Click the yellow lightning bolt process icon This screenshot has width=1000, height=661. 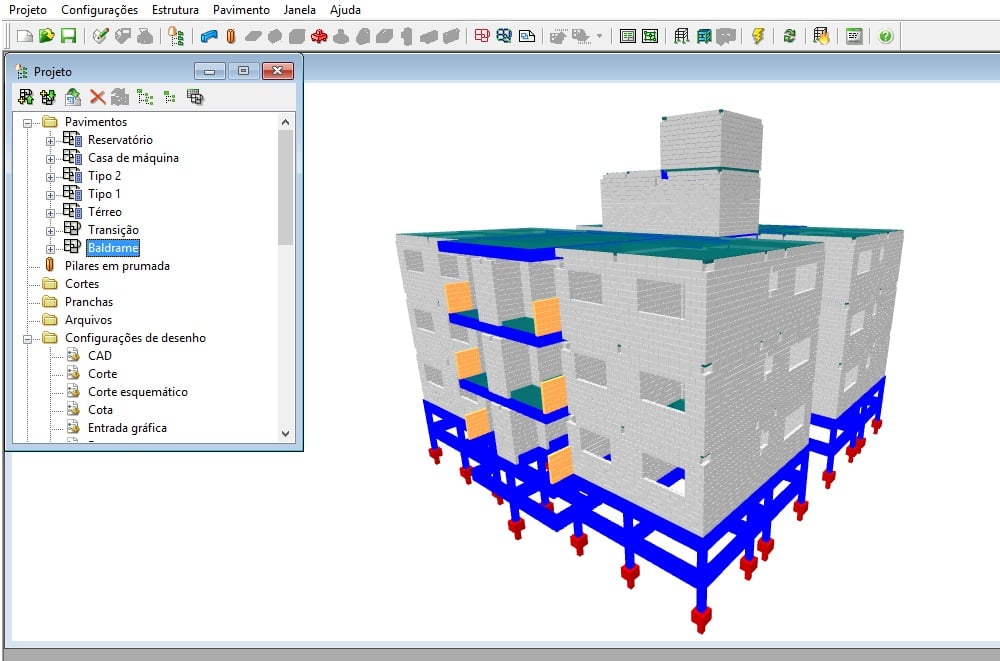coord(758,36)
